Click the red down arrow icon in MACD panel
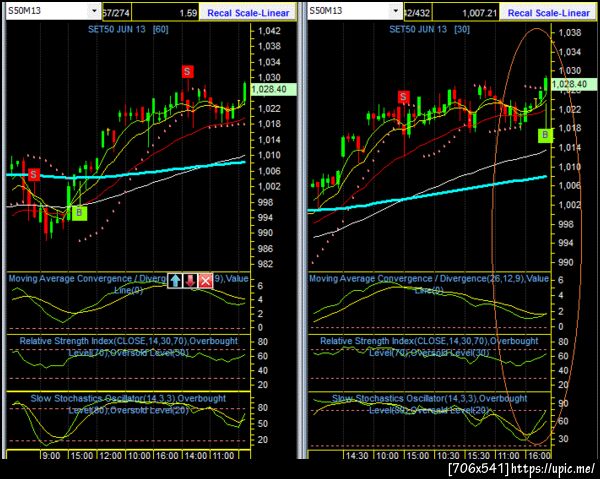 tap(191, 280)
